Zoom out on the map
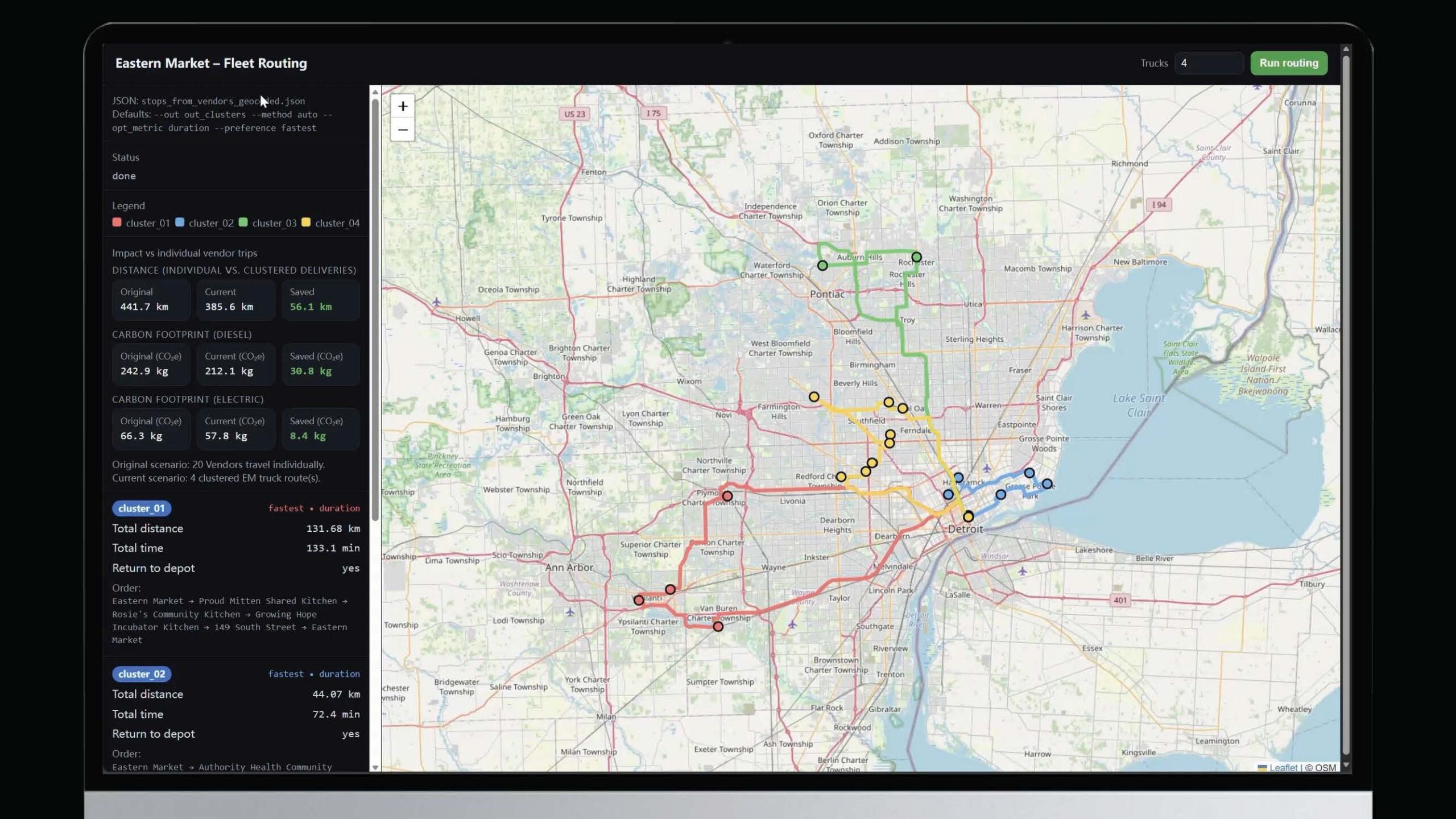Image resolution: width=1456 pixels, height=819 pixels. point(403,130)
